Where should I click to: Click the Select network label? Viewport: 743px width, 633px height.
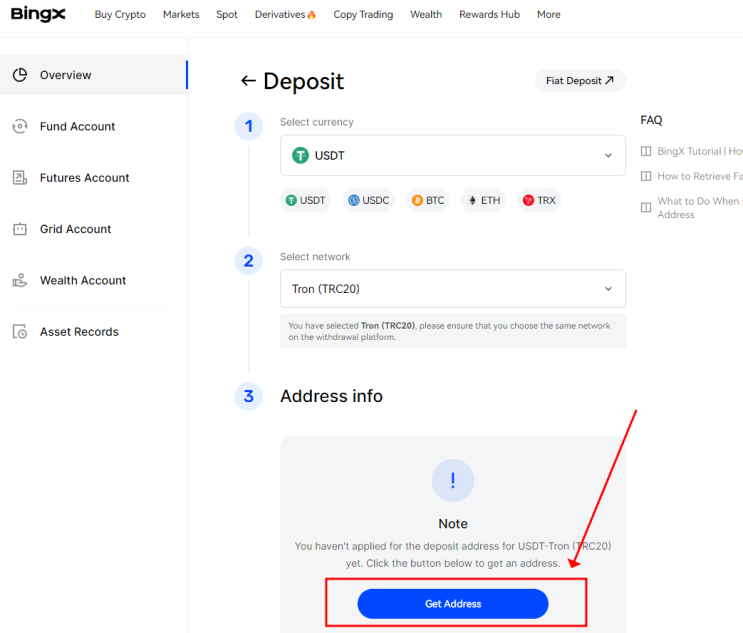[x=315, y=257]
